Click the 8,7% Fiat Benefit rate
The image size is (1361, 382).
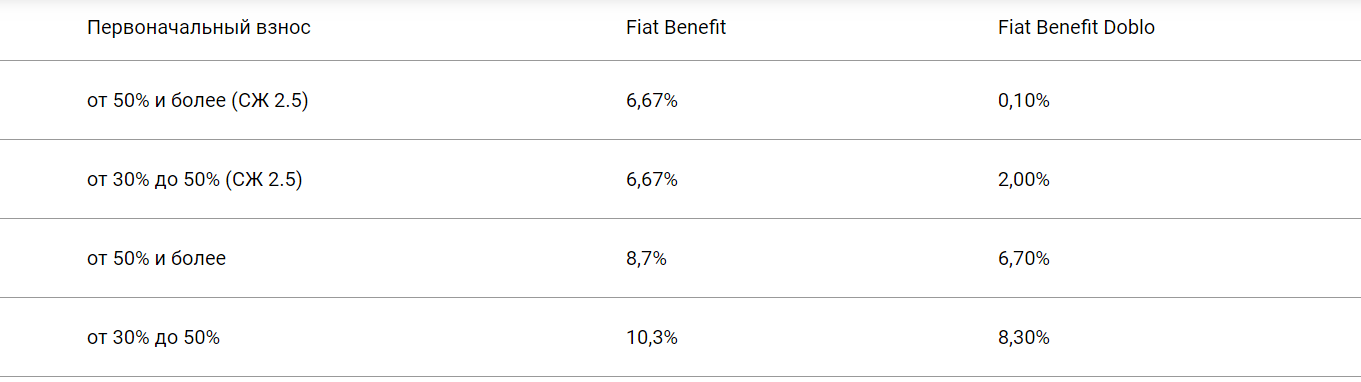(647, 259)
